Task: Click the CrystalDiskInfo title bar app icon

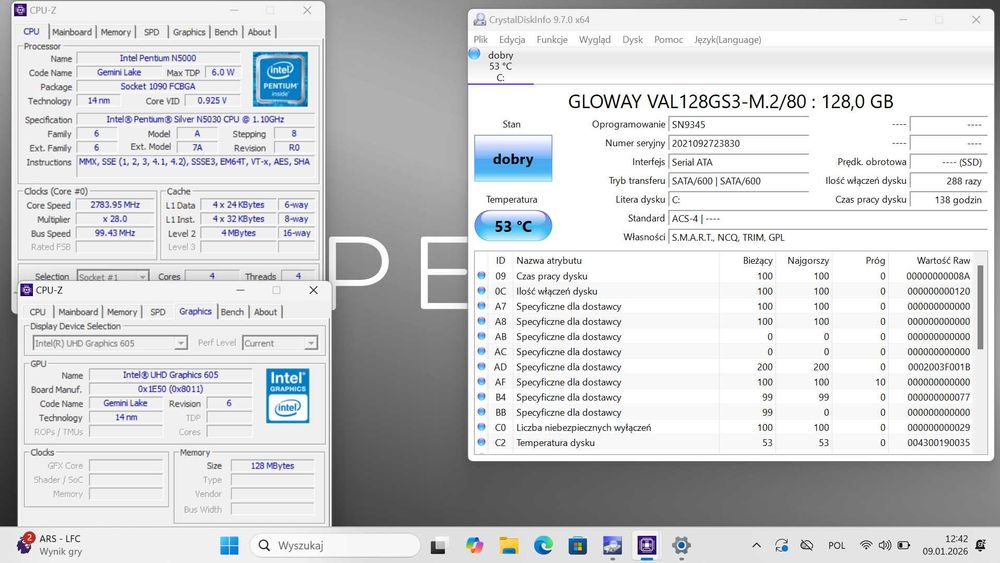Action: pyautogui.click(x=480, y=20)
